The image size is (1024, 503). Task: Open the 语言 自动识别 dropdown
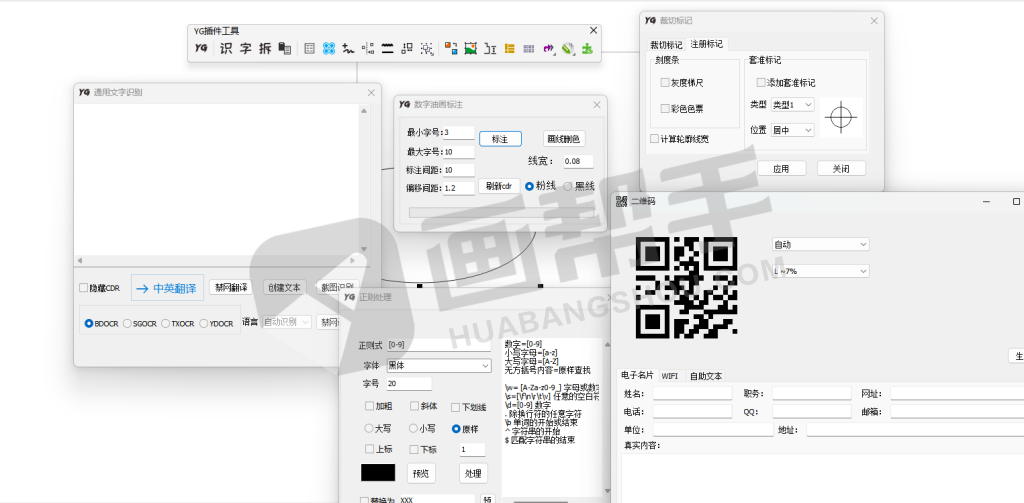[x=287, y=322]
